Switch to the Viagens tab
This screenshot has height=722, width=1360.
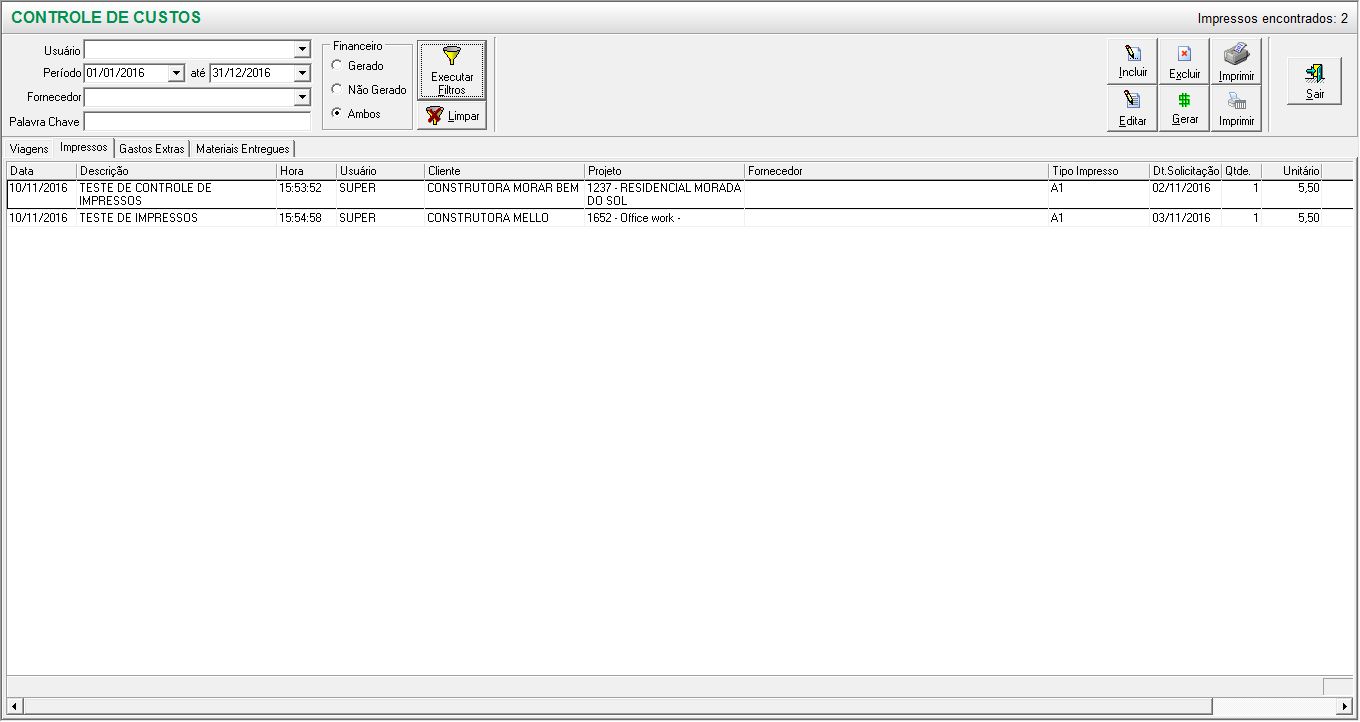[x=29, y=149]
